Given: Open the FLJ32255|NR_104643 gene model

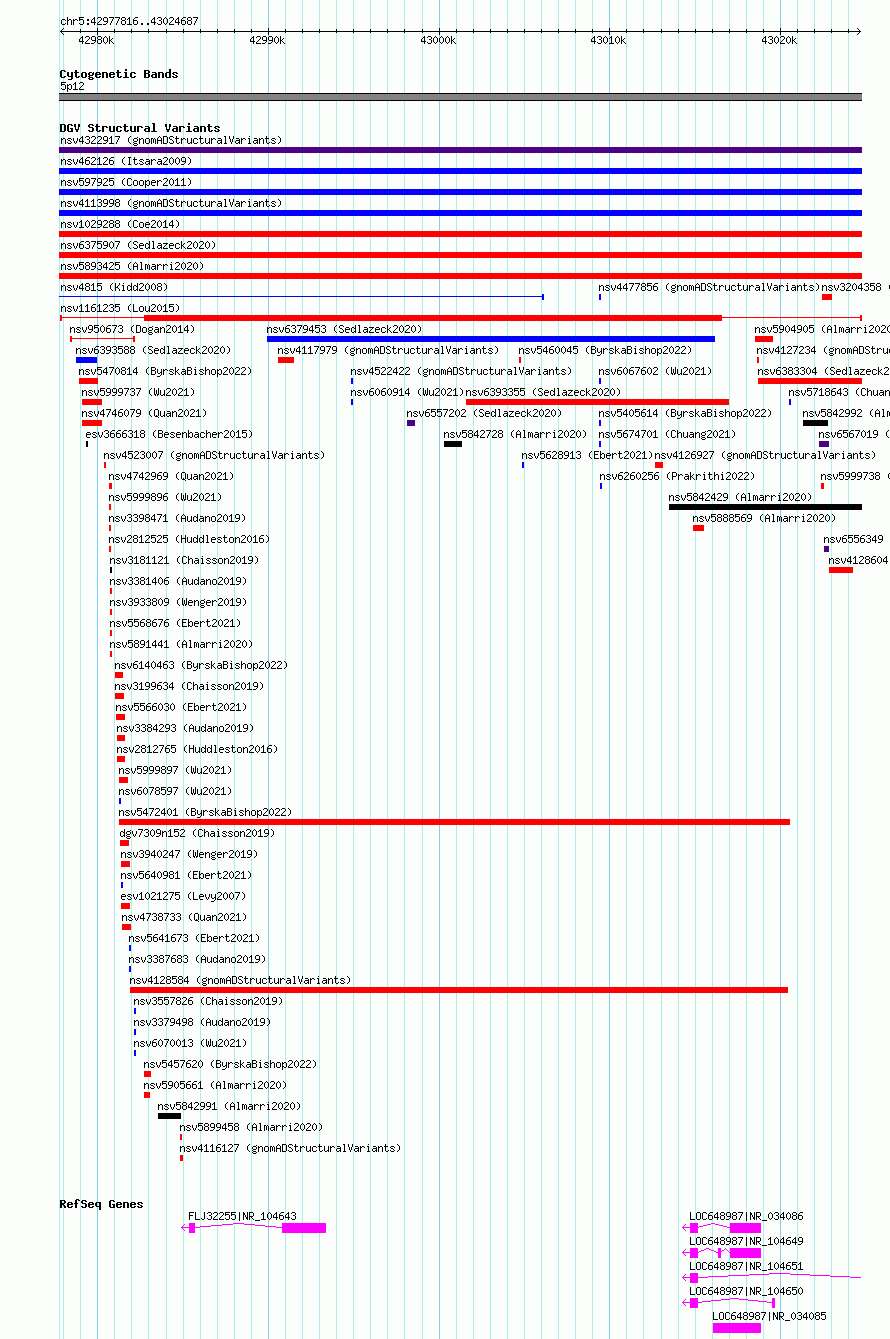Looking at the screenshot, I should [x=254, y=1228].
